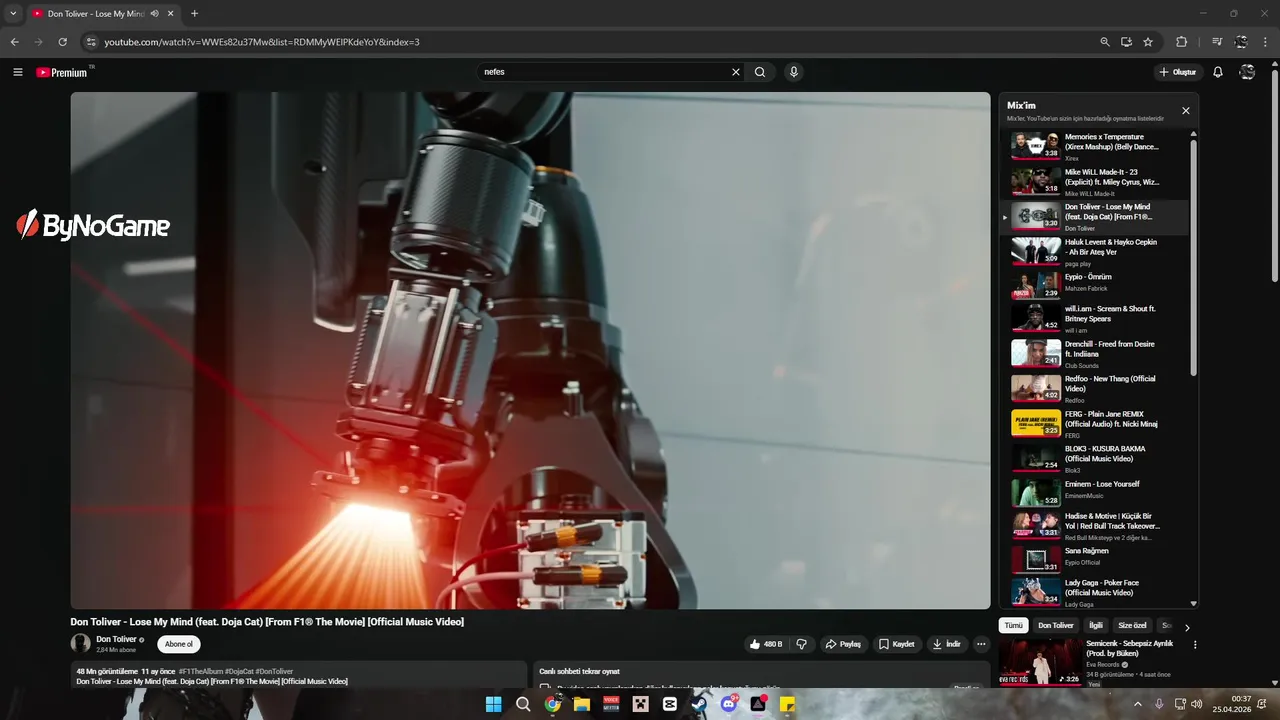Image resolution: width=1280 pixels, height=720 pixels.
Task: Click the Kaydet save button
Action: pos(897,644)
